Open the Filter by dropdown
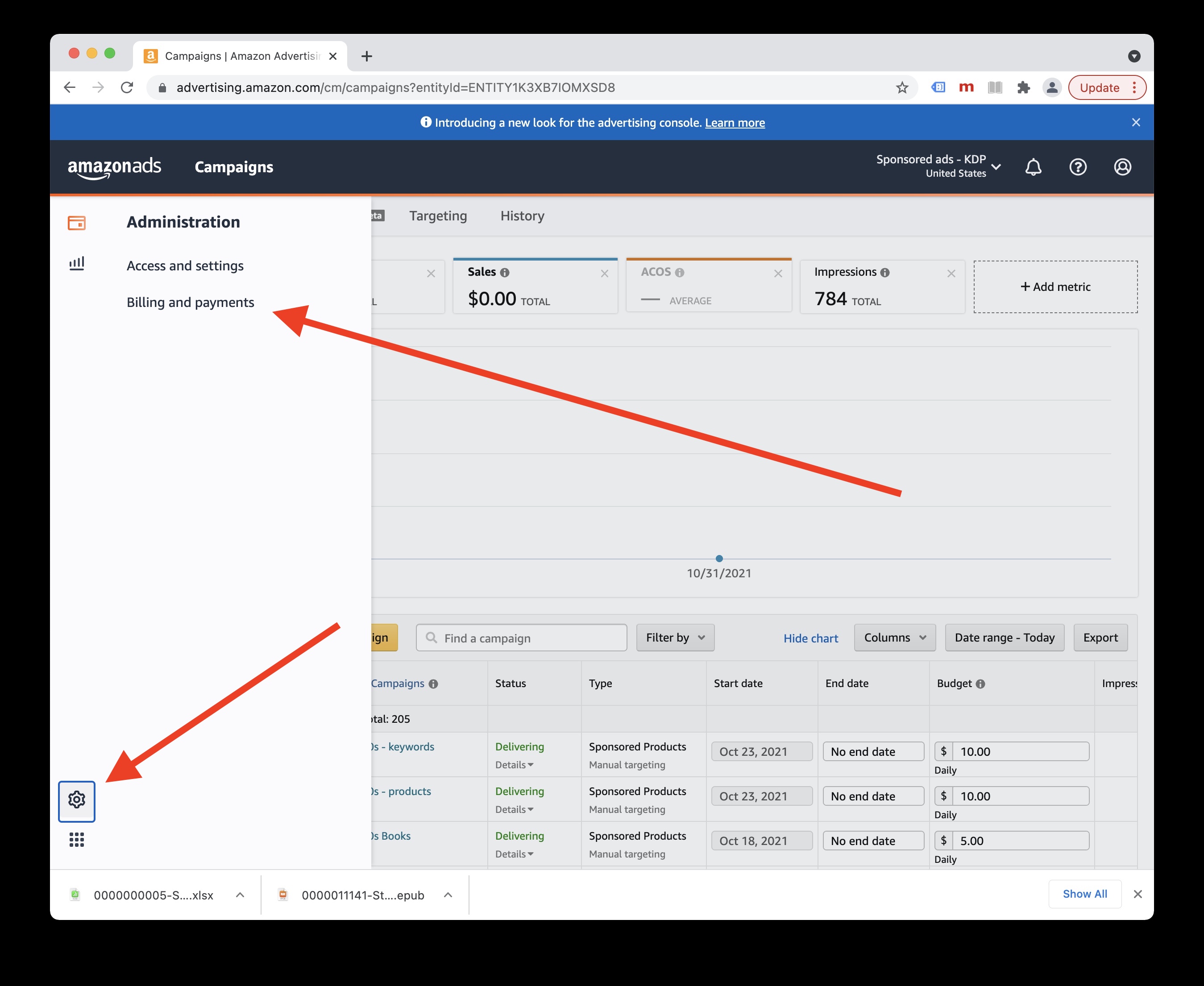This screenshot has height=986, width=1204. [675, 638]
